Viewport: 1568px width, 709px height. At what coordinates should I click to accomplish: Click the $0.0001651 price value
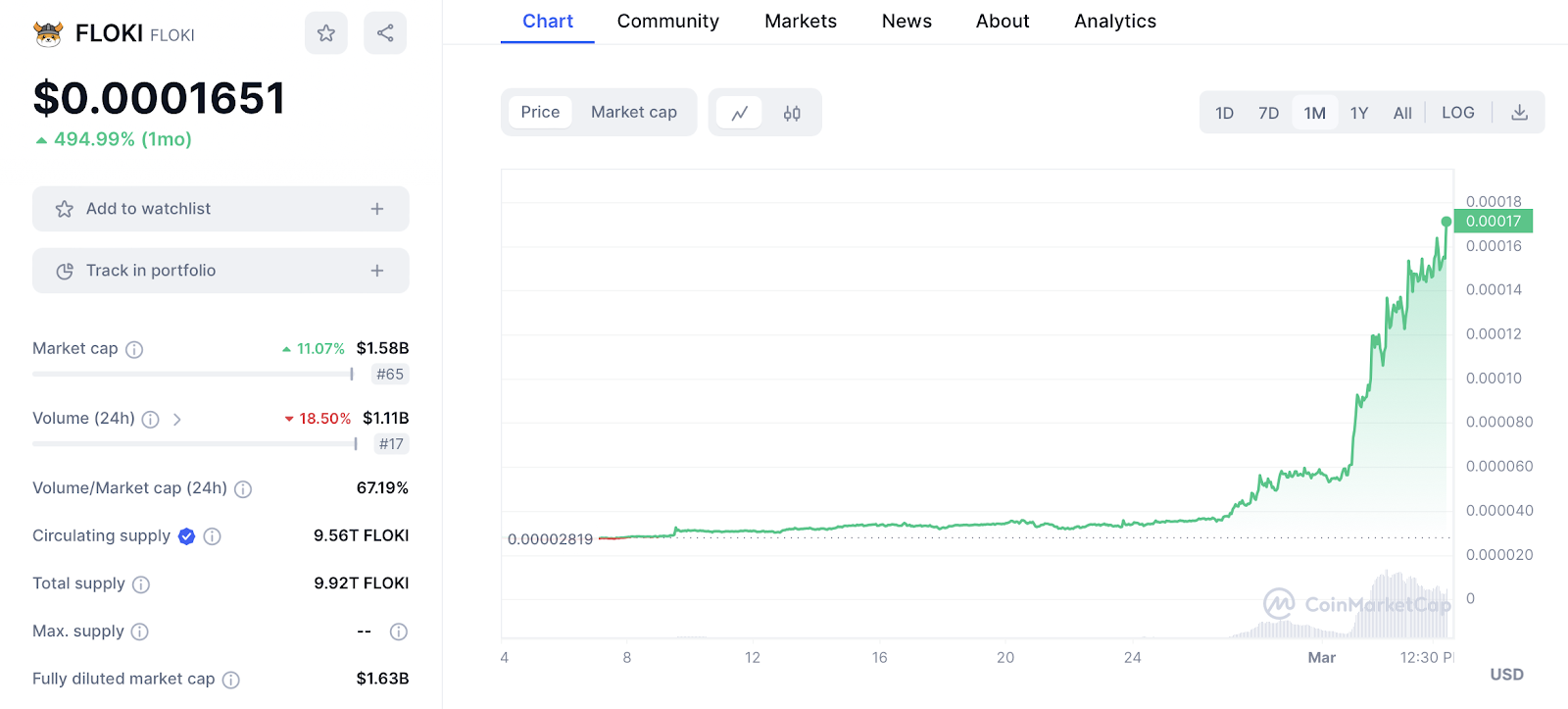point(160,98)
